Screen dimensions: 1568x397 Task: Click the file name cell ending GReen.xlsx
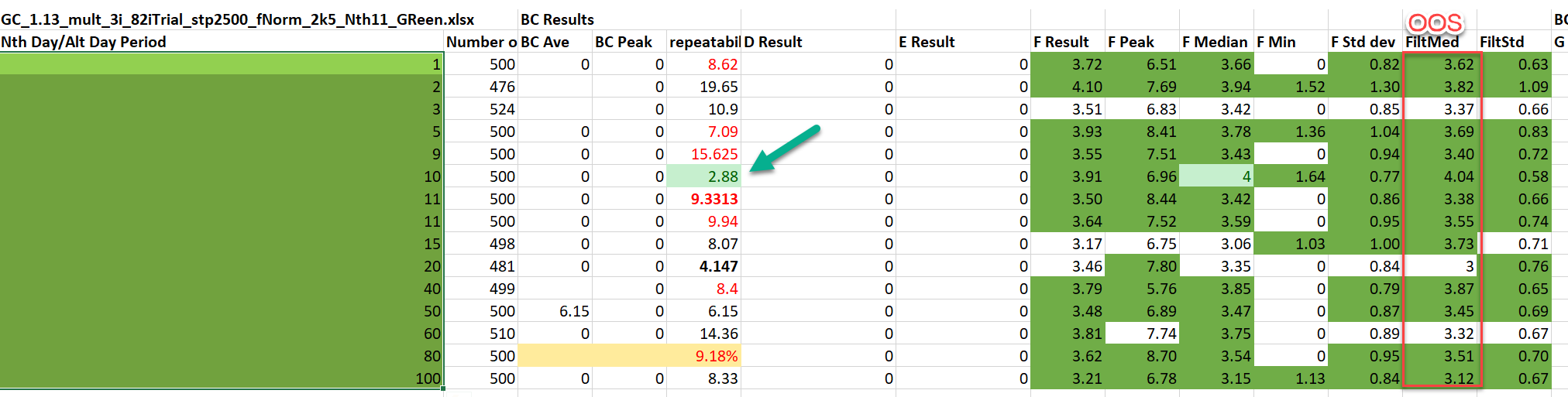[237, 19]
